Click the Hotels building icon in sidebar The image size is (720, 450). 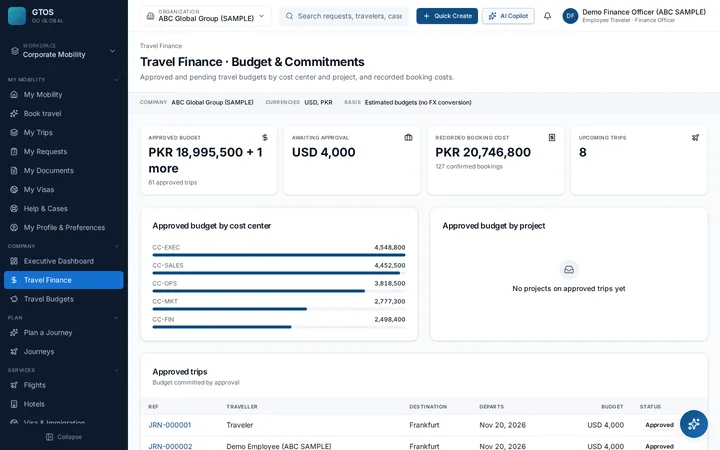tap(14, 404)
